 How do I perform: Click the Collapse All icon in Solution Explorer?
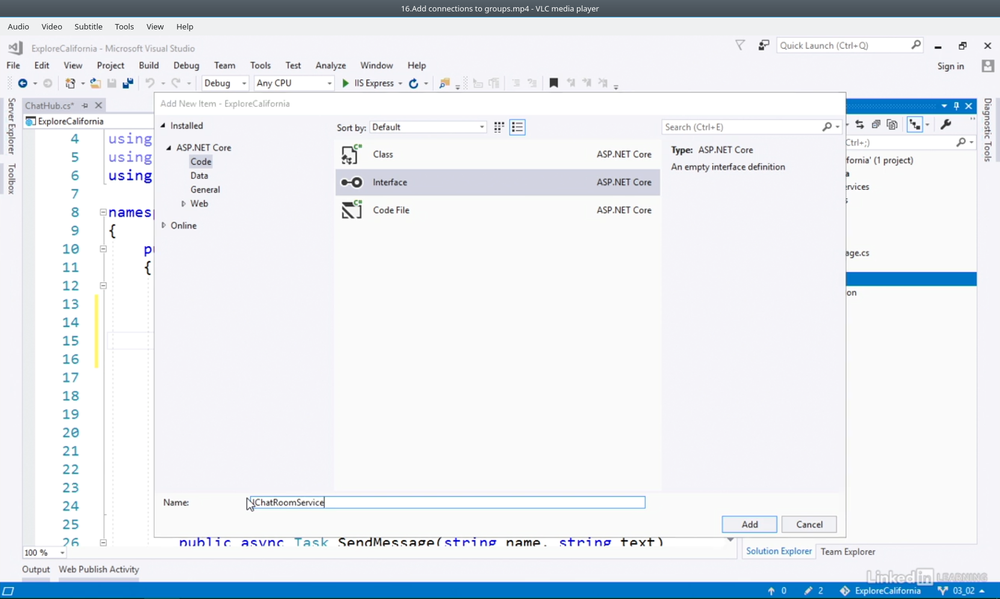[876, 124]
